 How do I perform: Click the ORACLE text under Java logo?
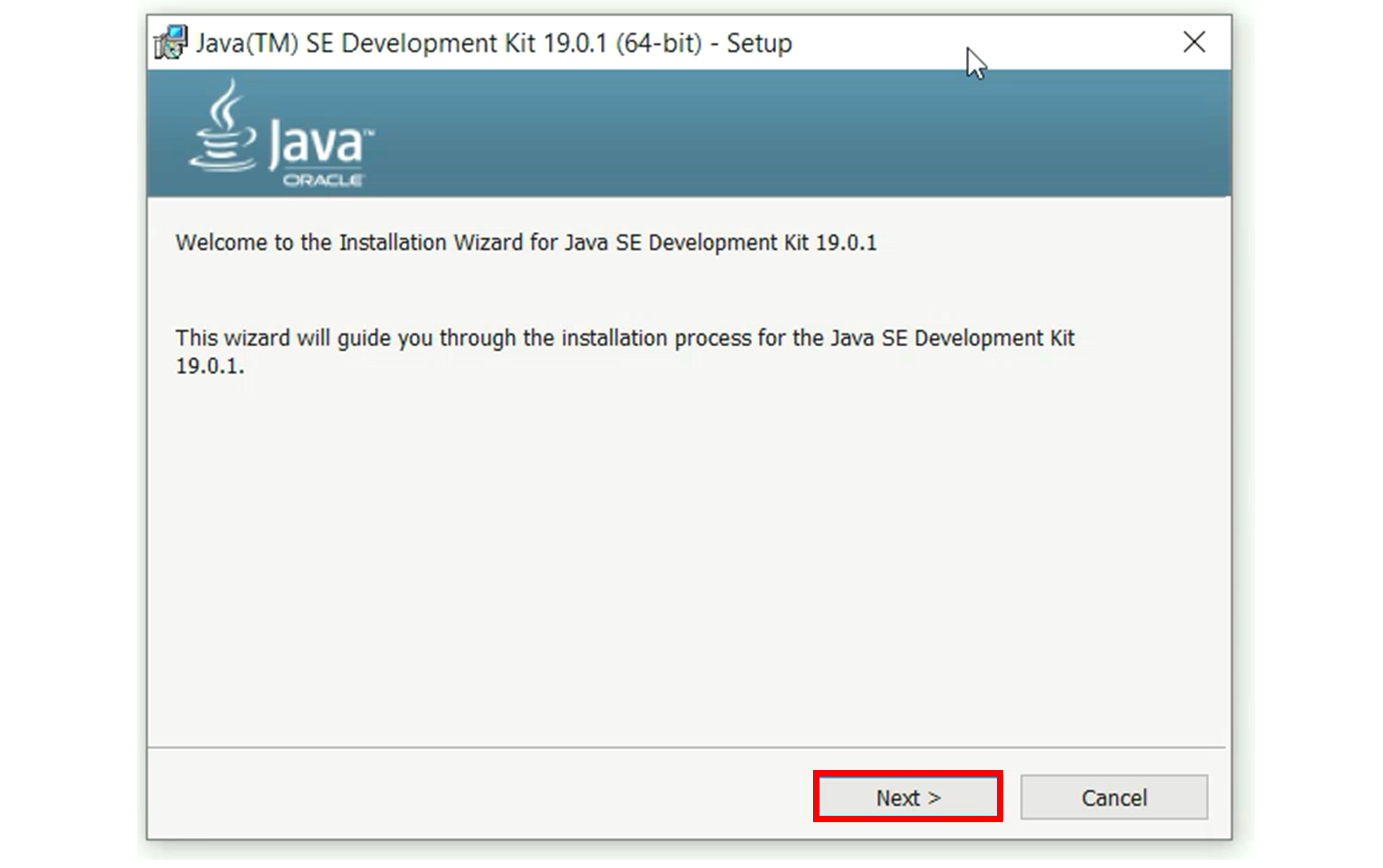(x=322, y=180)
